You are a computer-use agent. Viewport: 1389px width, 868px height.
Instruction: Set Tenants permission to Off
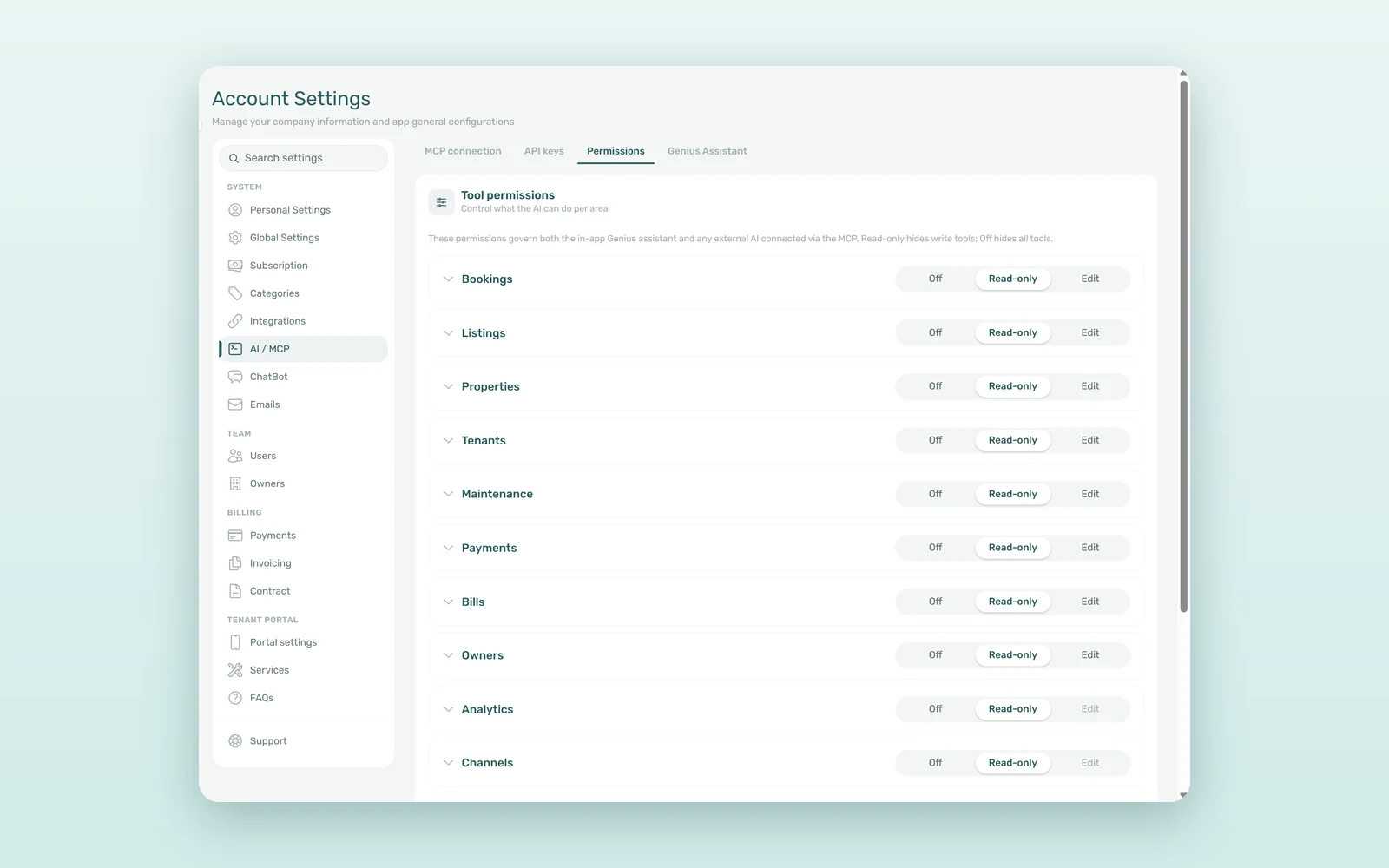[x=935, y=440]
